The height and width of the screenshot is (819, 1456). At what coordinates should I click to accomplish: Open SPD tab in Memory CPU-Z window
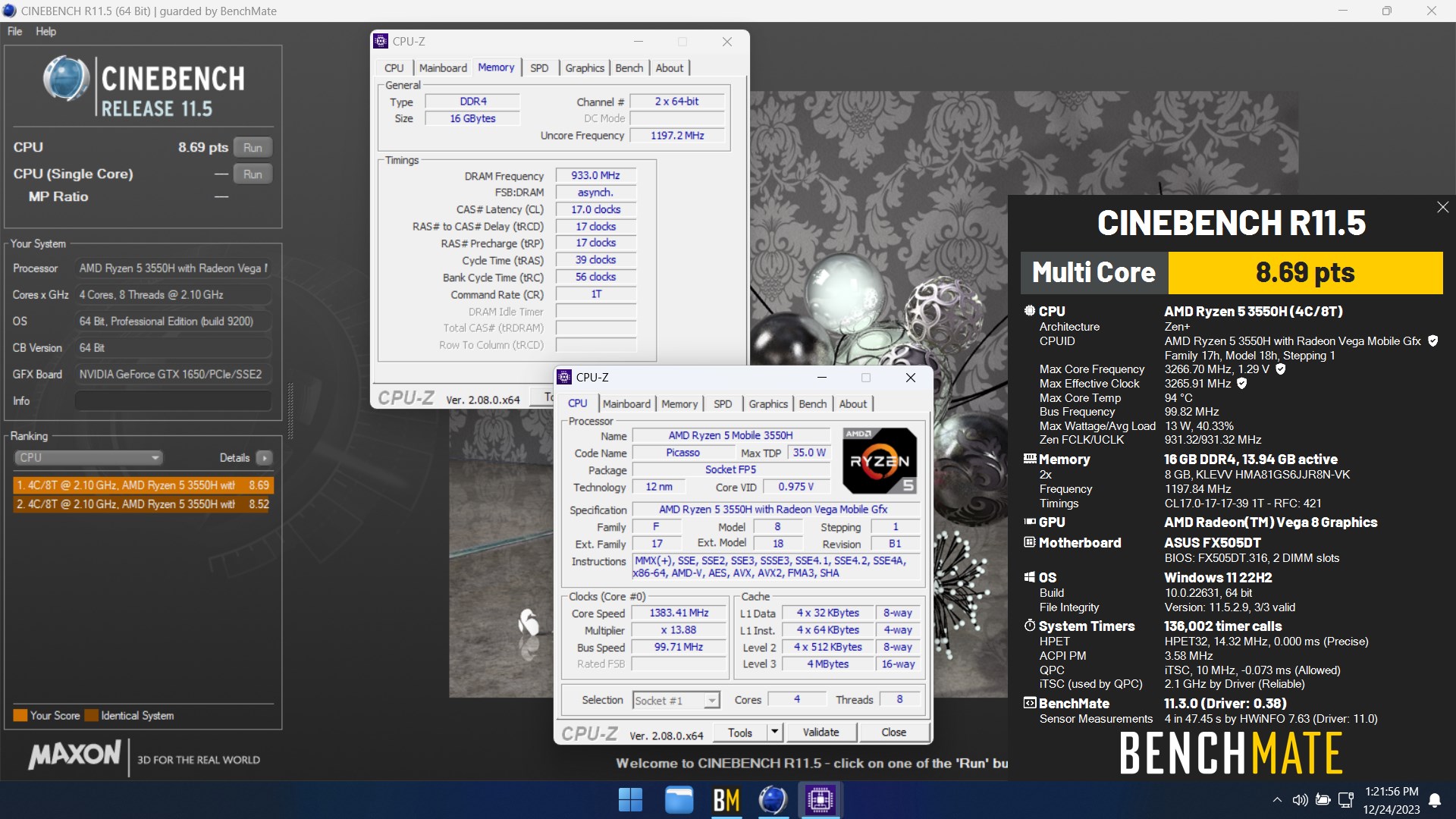click(x=539, y=68)
